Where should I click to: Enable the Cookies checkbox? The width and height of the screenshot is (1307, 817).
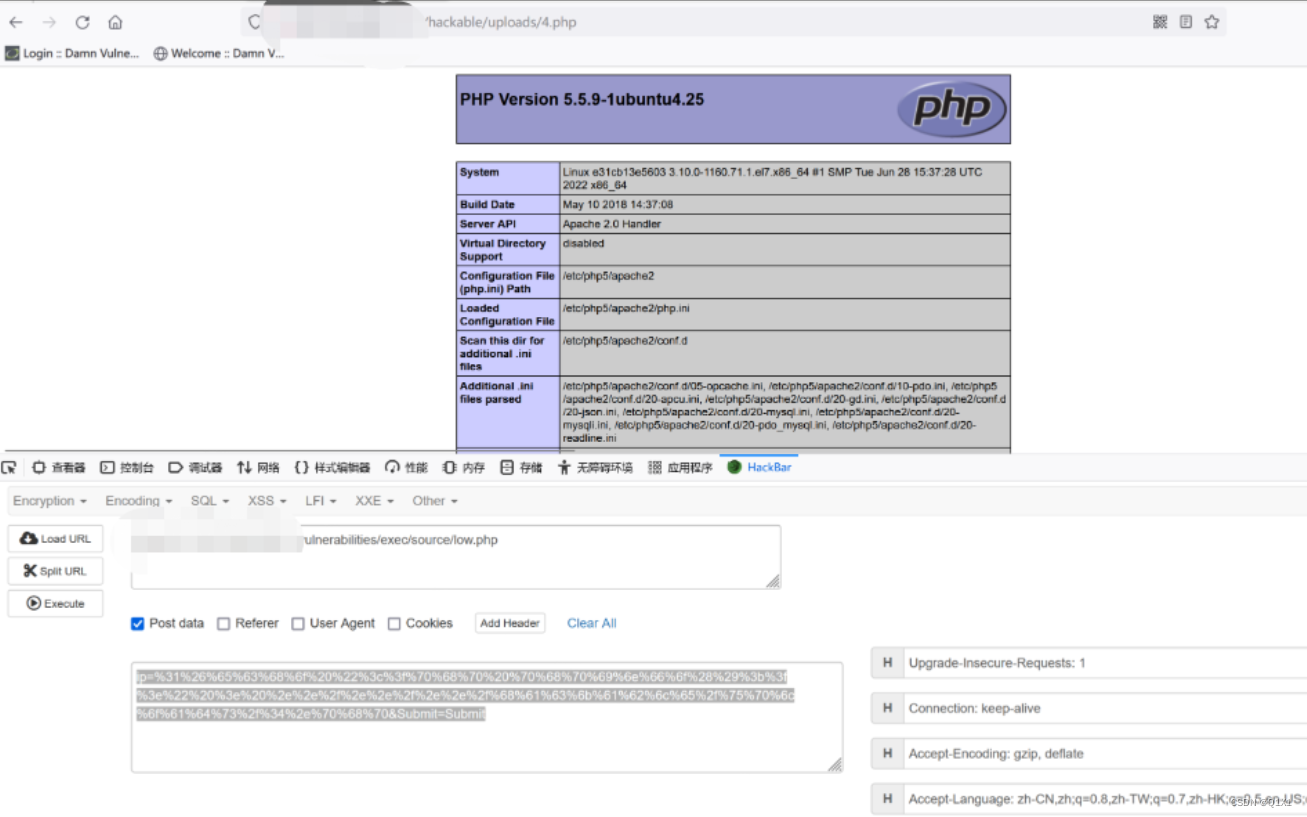pyautogui.click(x=394, y=624)
